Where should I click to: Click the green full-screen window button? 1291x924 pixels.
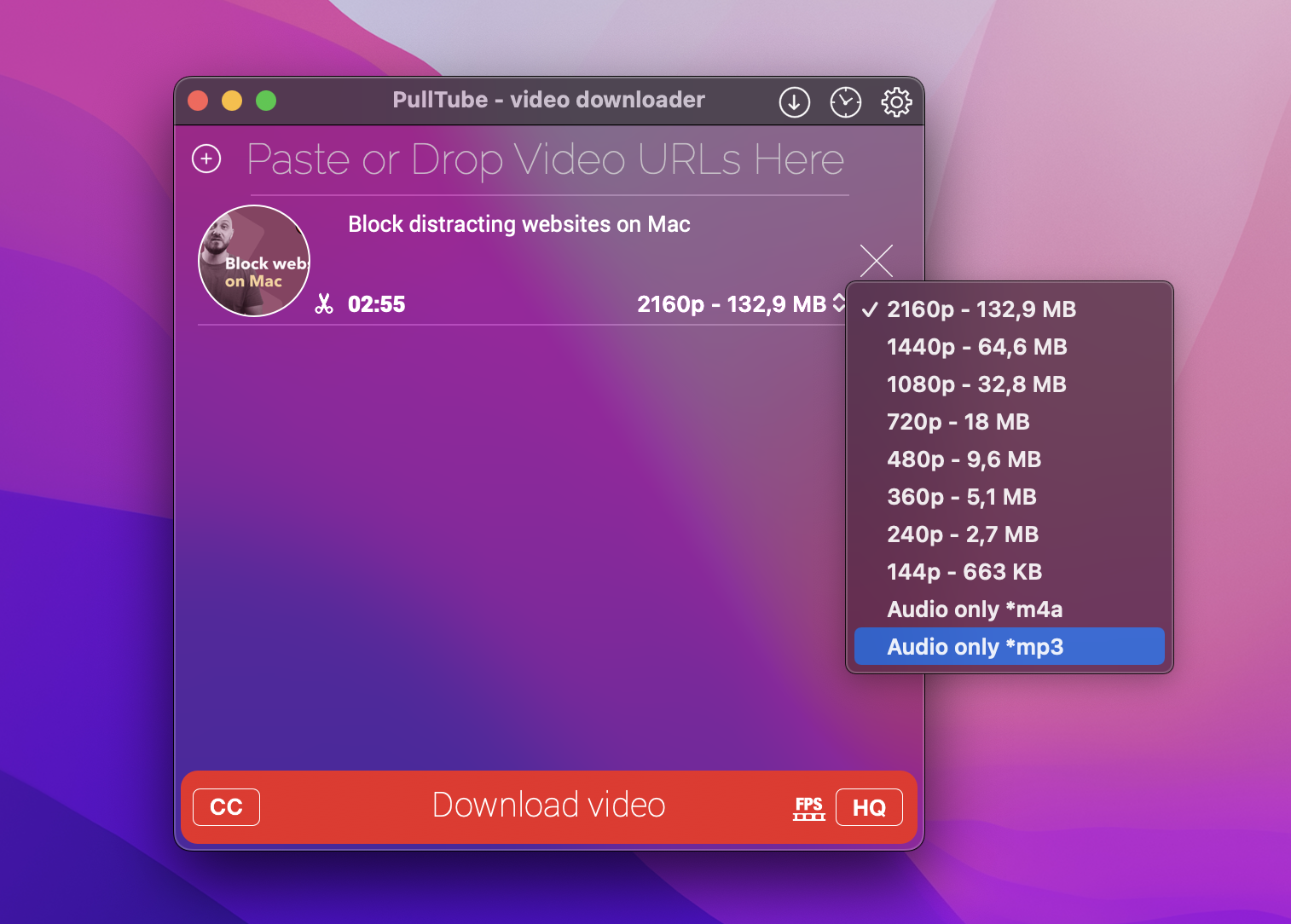[266, 101]
